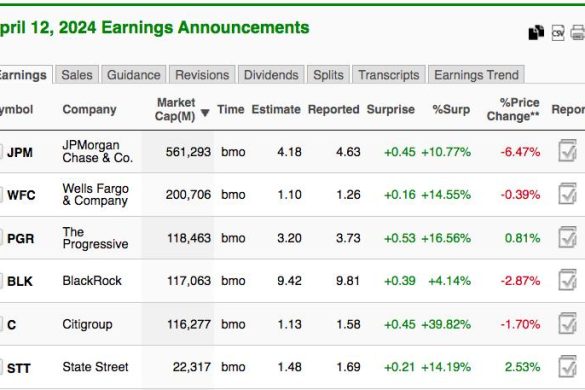This screenshot has height=390, width=585.
Task: Tick the checkbox beside STT
Action: point(1,367)
